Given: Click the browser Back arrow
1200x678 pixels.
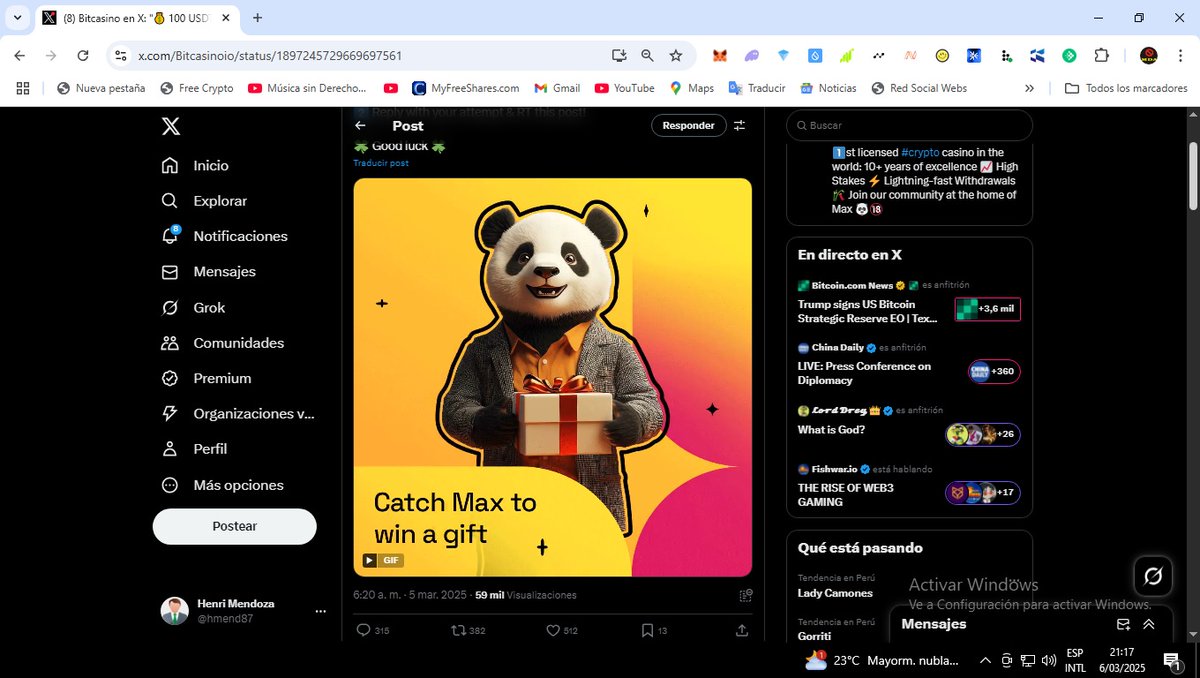Looking at the screenshot, I should click(x=20, y=56).
